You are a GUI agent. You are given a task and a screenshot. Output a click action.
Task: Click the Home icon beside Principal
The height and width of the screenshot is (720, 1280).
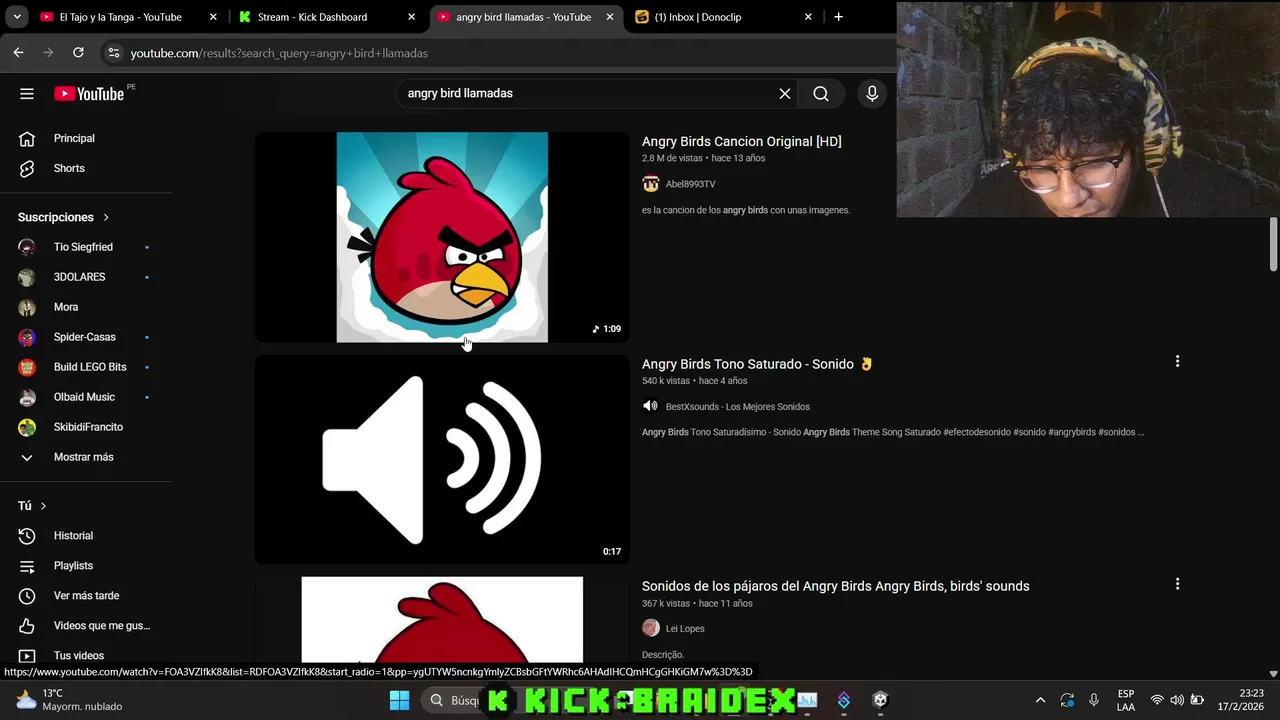click(27, 138)
